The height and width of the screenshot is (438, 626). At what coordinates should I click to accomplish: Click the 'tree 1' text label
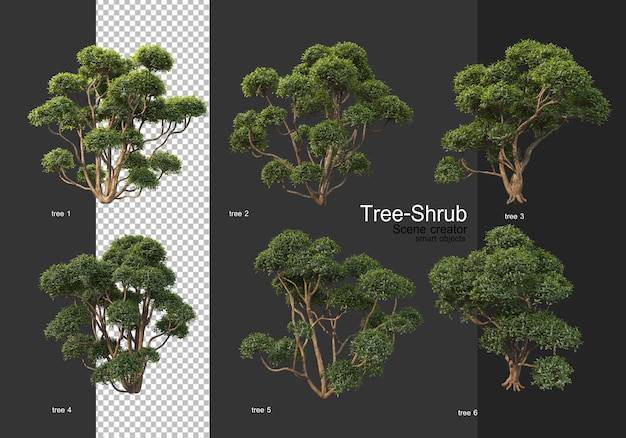pyautogui.click(x=61, y=214)
